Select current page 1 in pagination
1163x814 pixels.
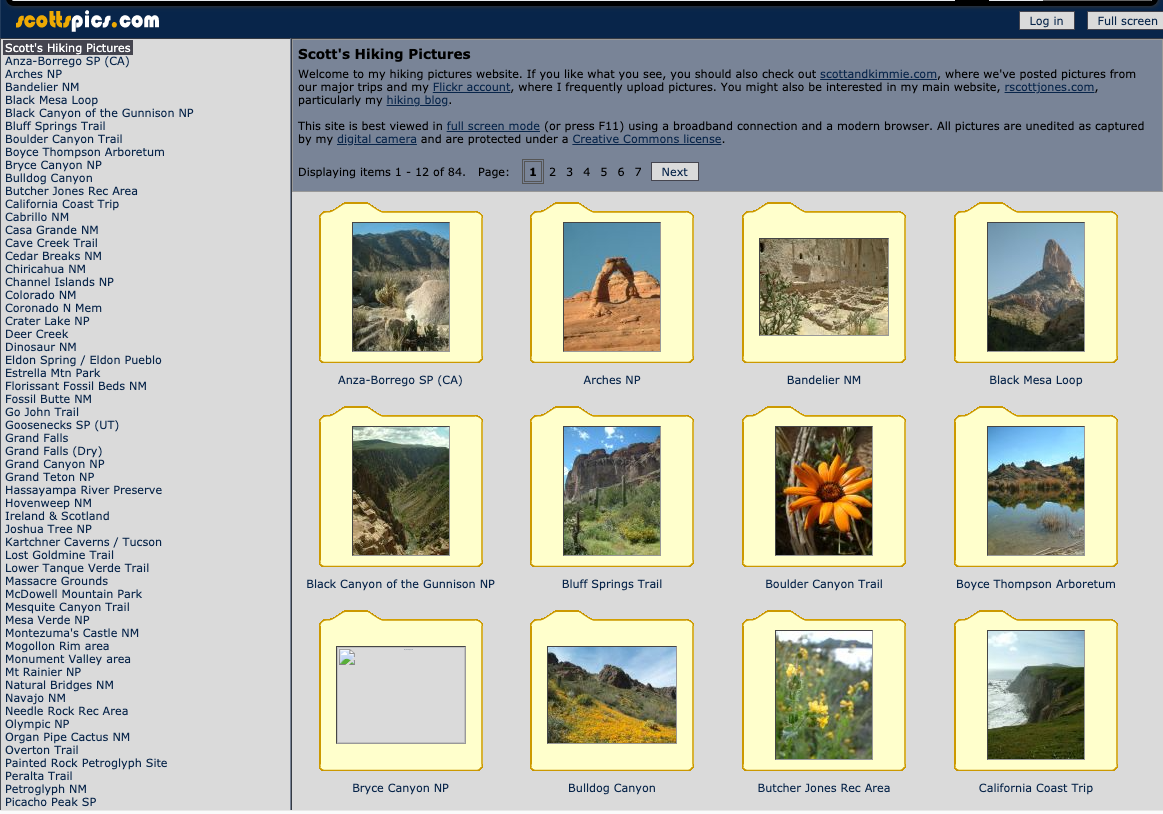[533, 171]
